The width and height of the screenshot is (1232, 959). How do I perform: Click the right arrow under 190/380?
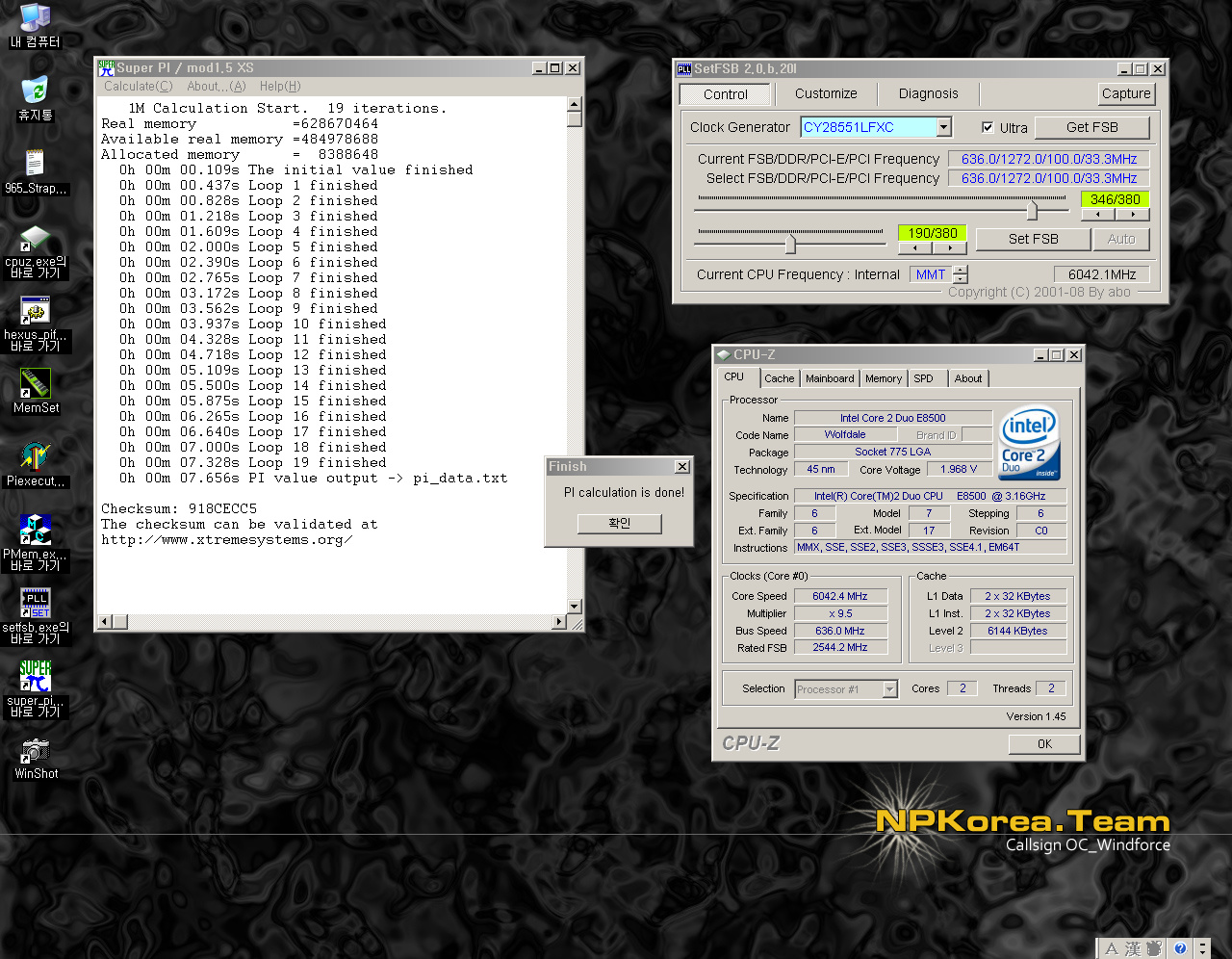[949, 247]
